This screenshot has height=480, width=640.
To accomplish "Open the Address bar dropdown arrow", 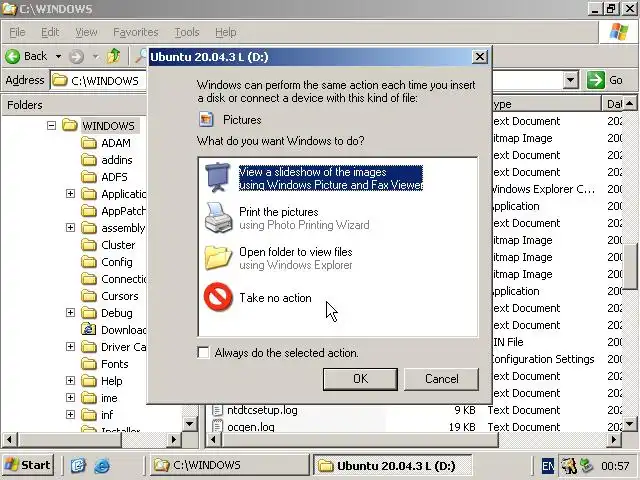I will (571, 80).
